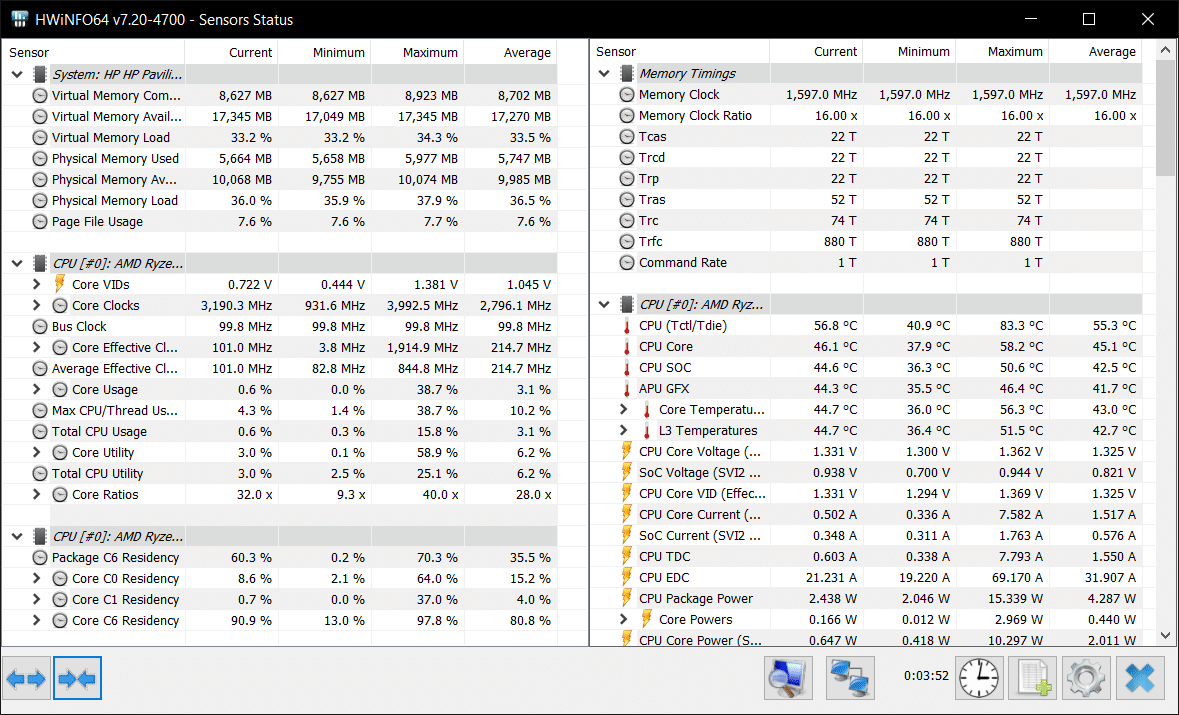
Task: Click the vertical scrollbar thumb in right pane
Action: coord(1165,118)
